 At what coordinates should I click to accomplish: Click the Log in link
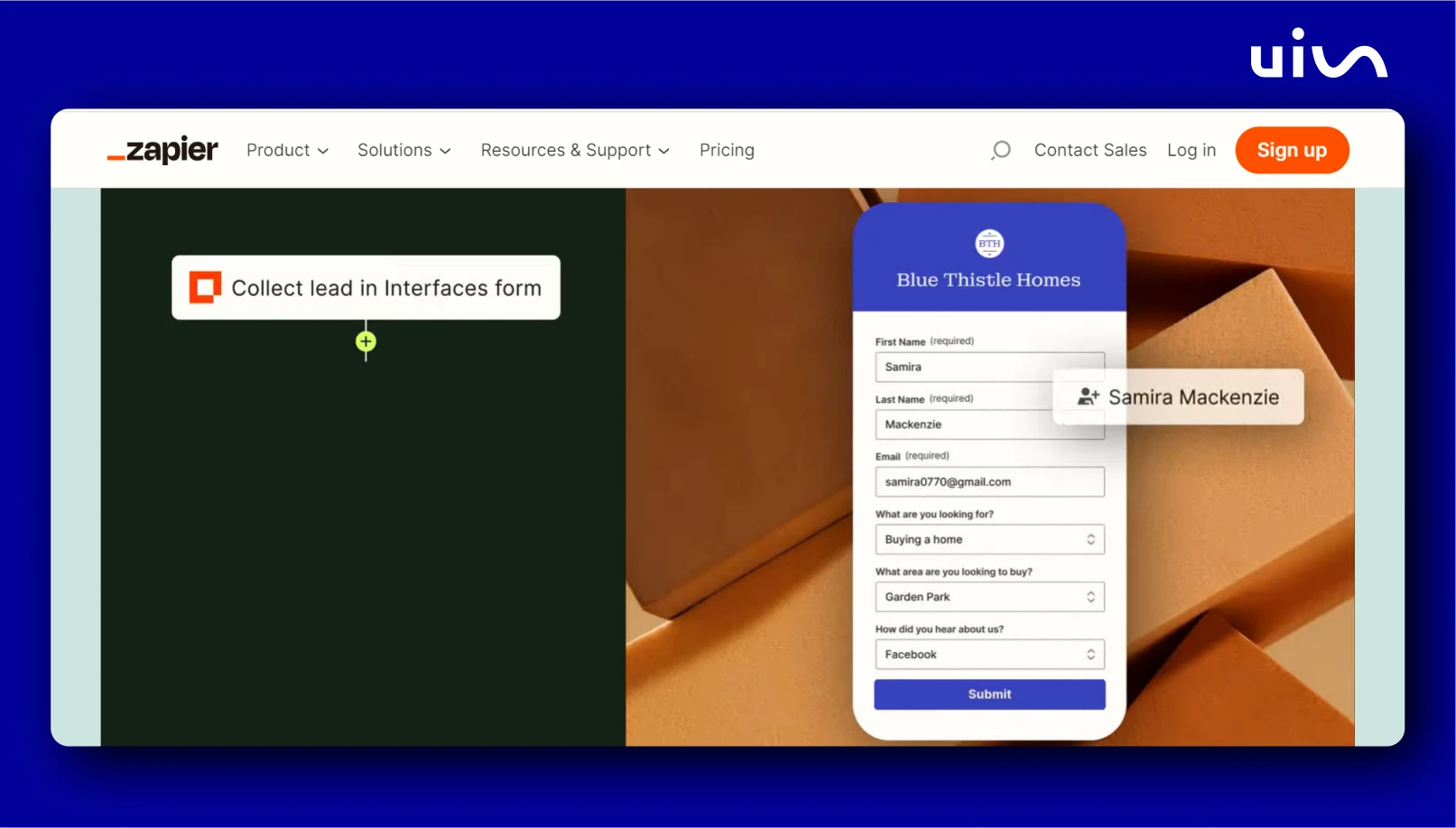1192,150
